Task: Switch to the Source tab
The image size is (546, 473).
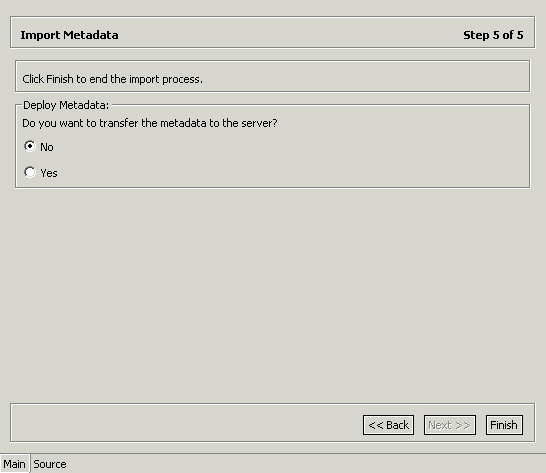Action: pos(50,464)
